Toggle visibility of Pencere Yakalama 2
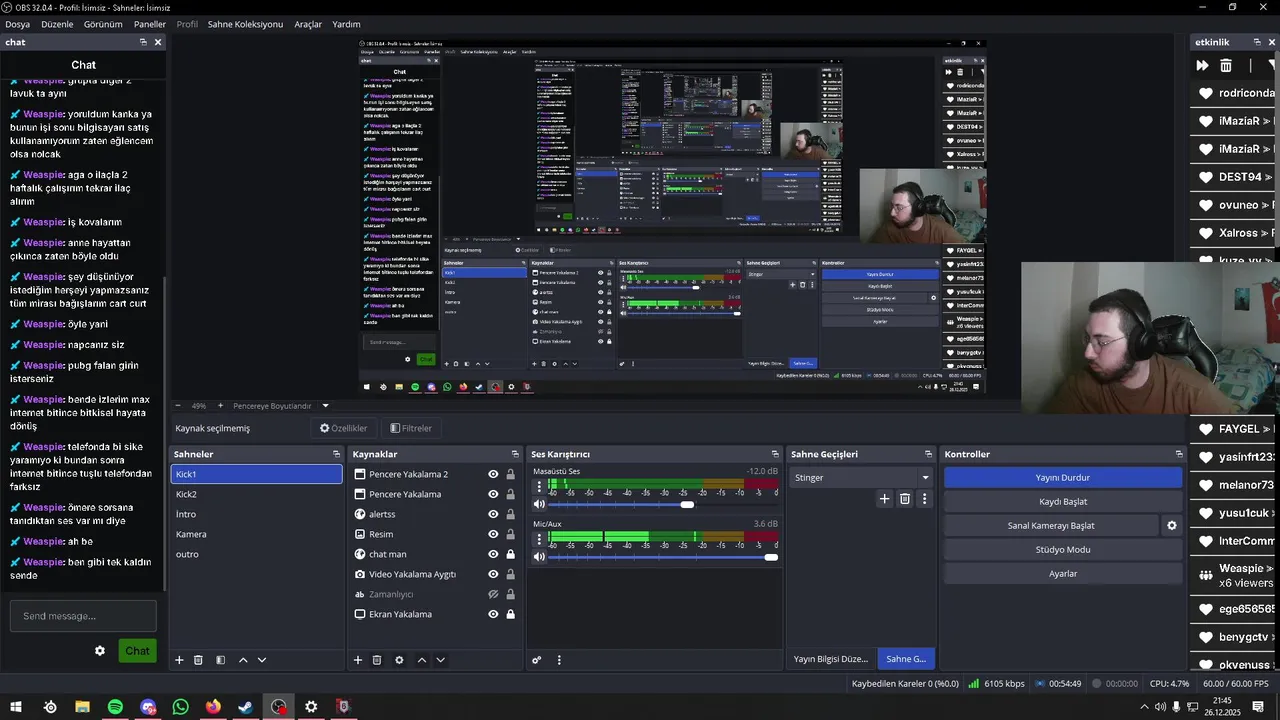Image resolution: width=1280 pixels, height=720 pixels. [493, 474]
